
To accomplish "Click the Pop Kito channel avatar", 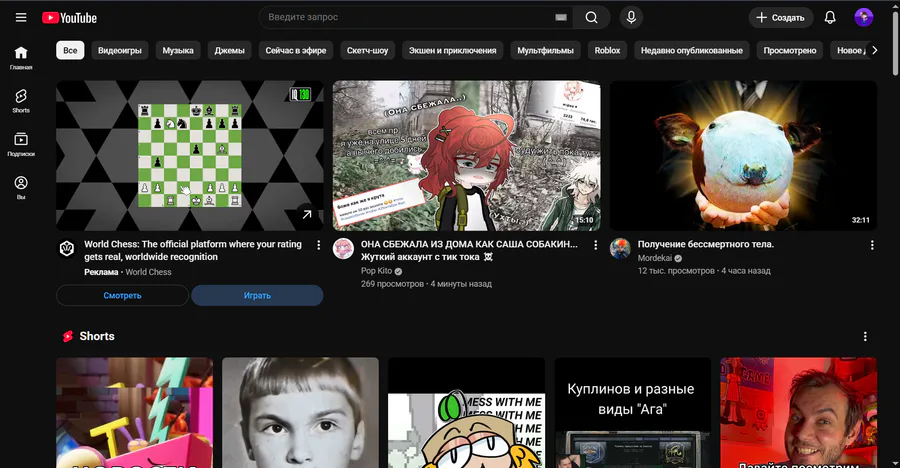I will pos(343,249).
